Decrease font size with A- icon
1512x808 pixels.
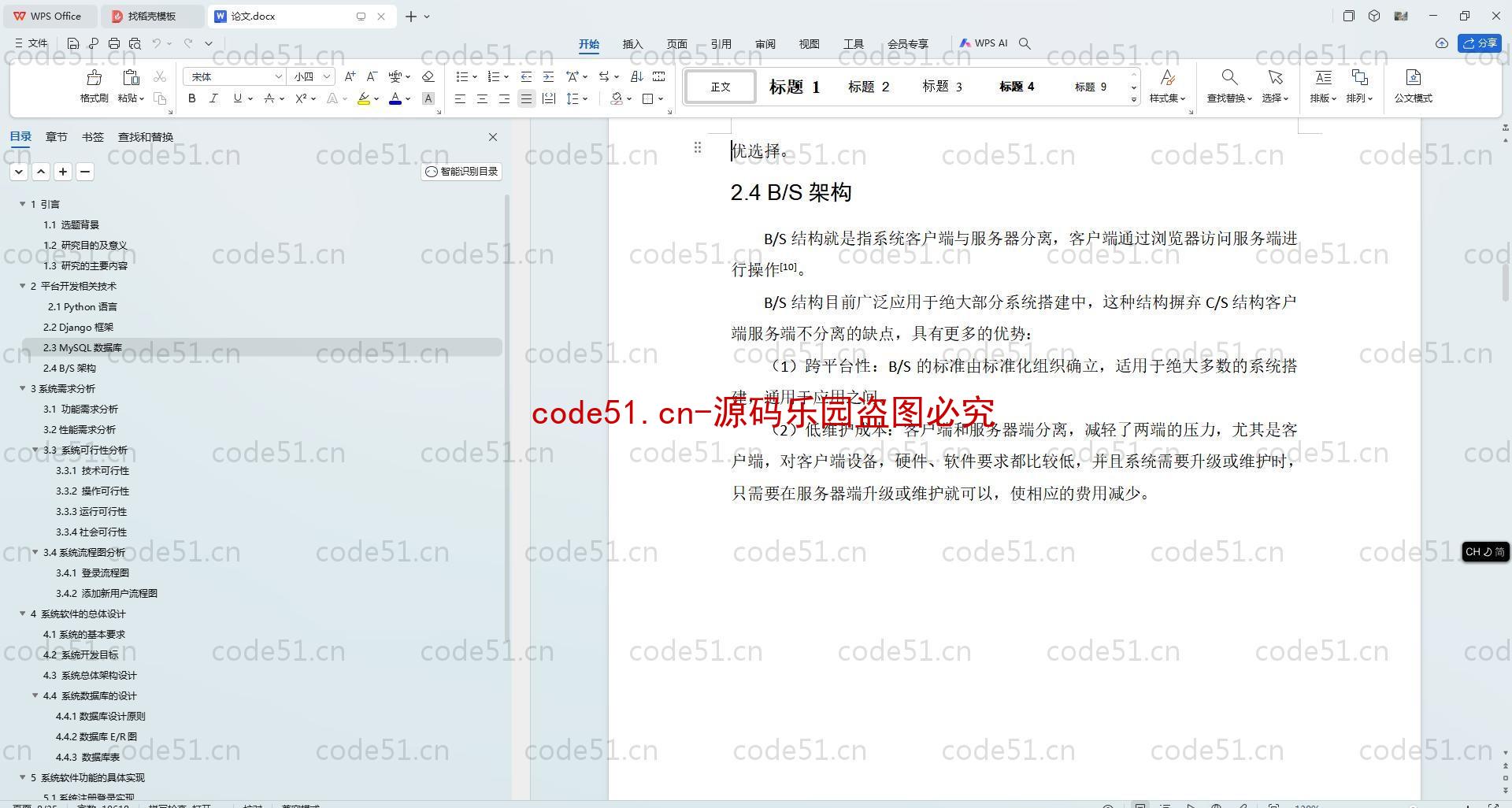tap(372, 76)
